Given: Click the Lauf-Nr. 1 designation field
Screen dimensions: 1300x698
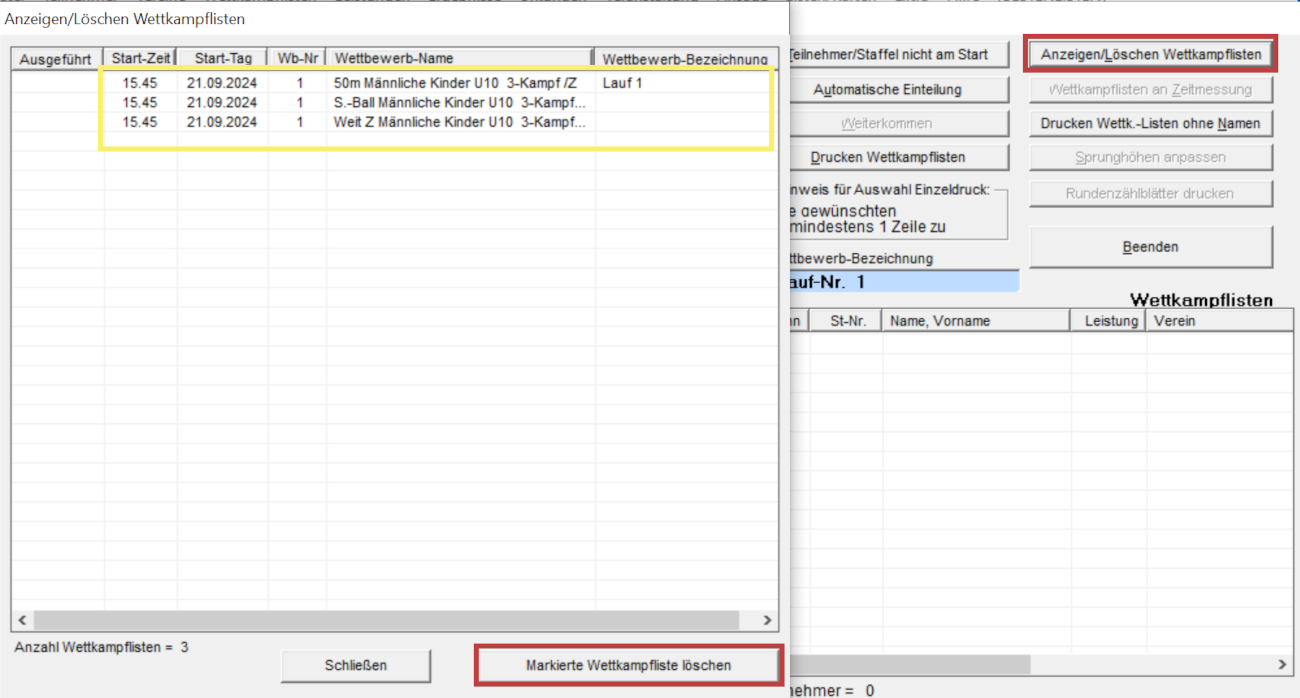Looking at the screenshot, I should tap(902, 283).
